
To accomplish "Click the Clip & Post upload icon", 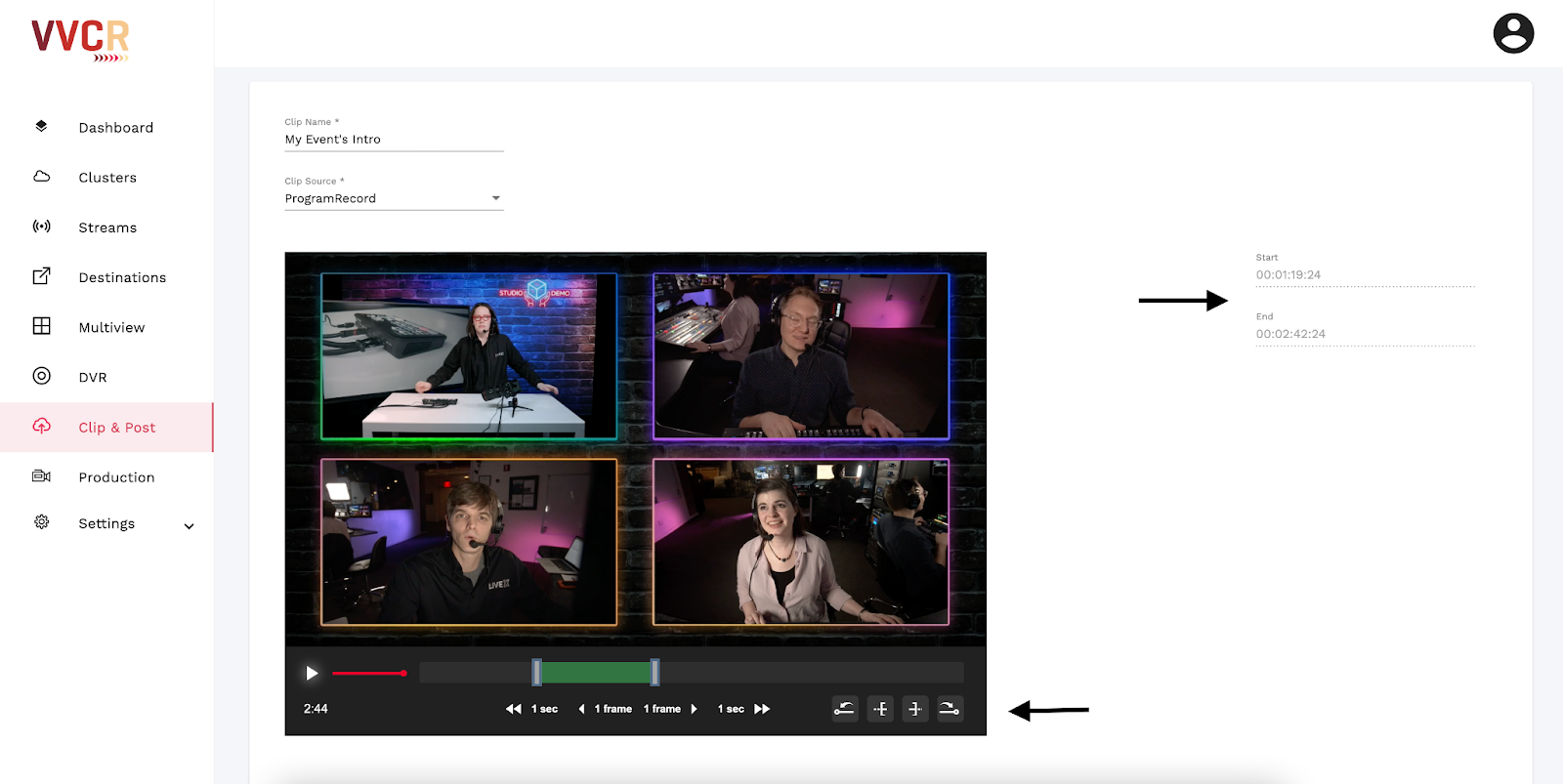I will (x=41, y=426).
